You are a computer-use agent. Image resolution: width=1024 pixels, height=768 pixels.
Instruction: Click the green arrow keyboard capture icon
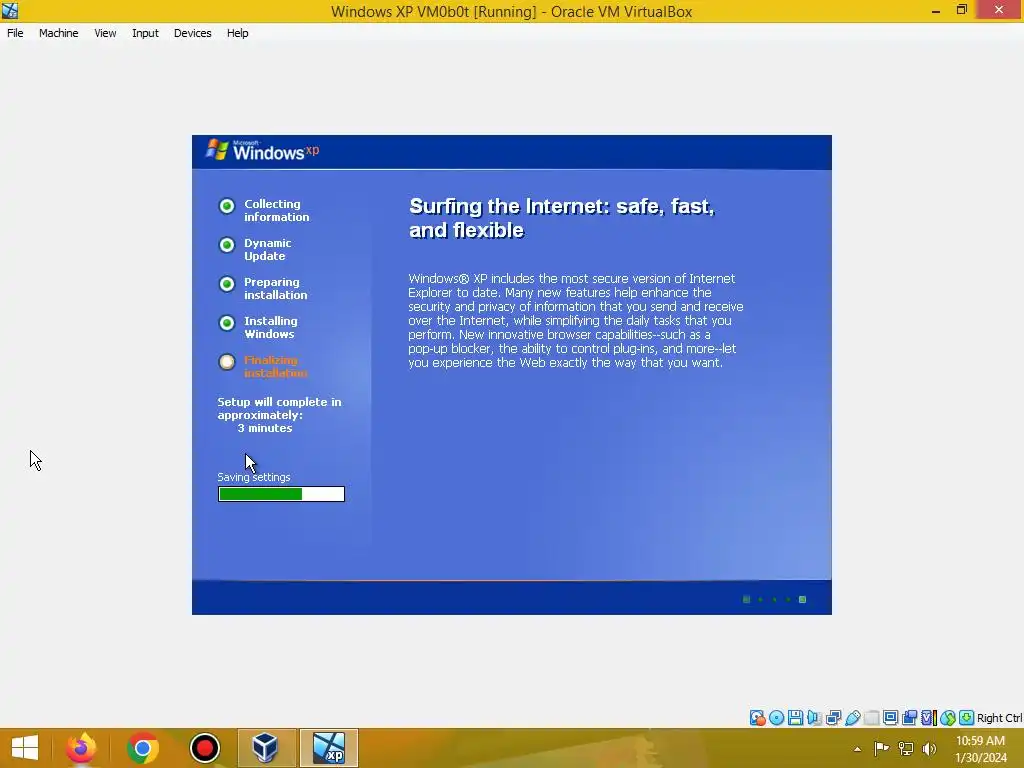[967, 718]
